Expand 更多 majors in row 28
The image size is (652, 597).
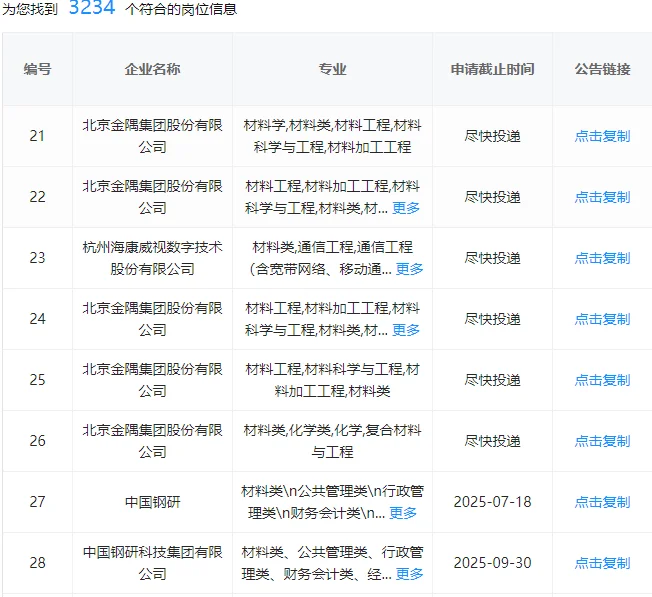click(409, 574)
